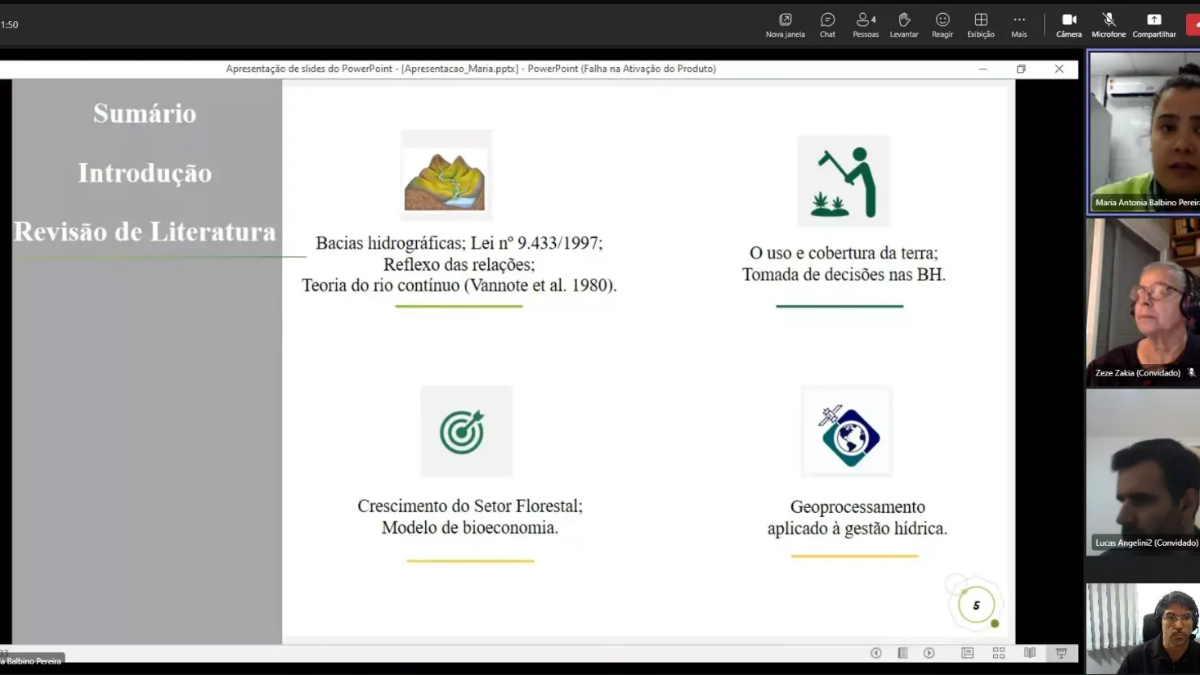Go to the previous slide arrow
Viewport: 1200px width, 675px height.
pyautogui.click(x=876, y=653)
